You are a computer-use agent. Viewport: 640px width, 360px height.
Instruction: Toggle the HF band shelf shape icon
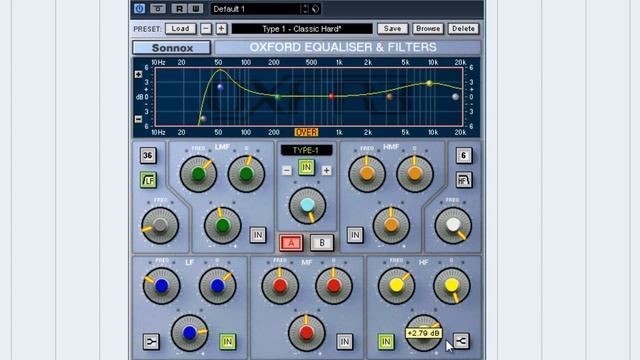coord(461,341)
